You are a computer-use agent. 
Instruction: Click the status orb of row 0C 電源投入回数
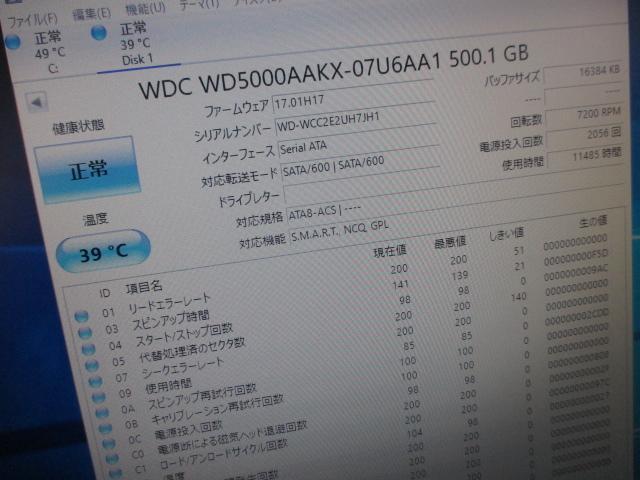[x=109, y=444]
